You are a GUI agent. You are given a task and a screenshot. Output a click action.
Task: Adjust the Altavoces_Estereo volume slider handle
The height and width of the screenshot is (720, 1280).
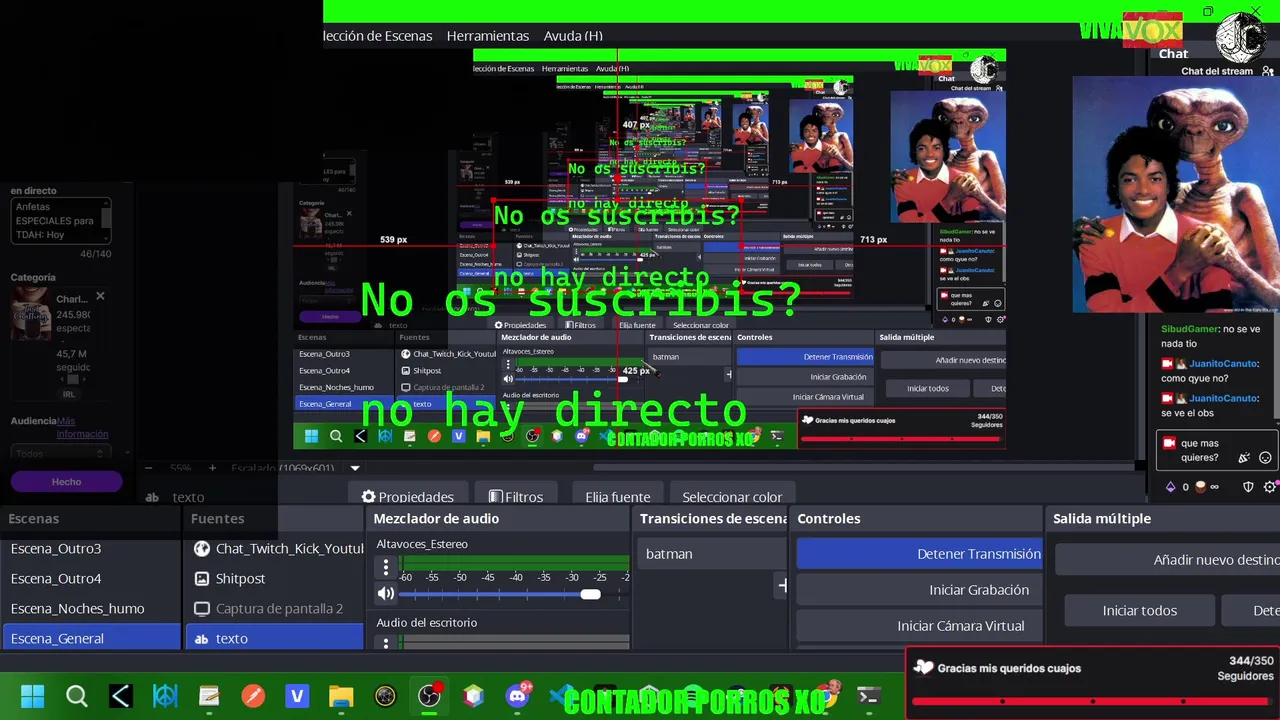click(x=590, y=595)
